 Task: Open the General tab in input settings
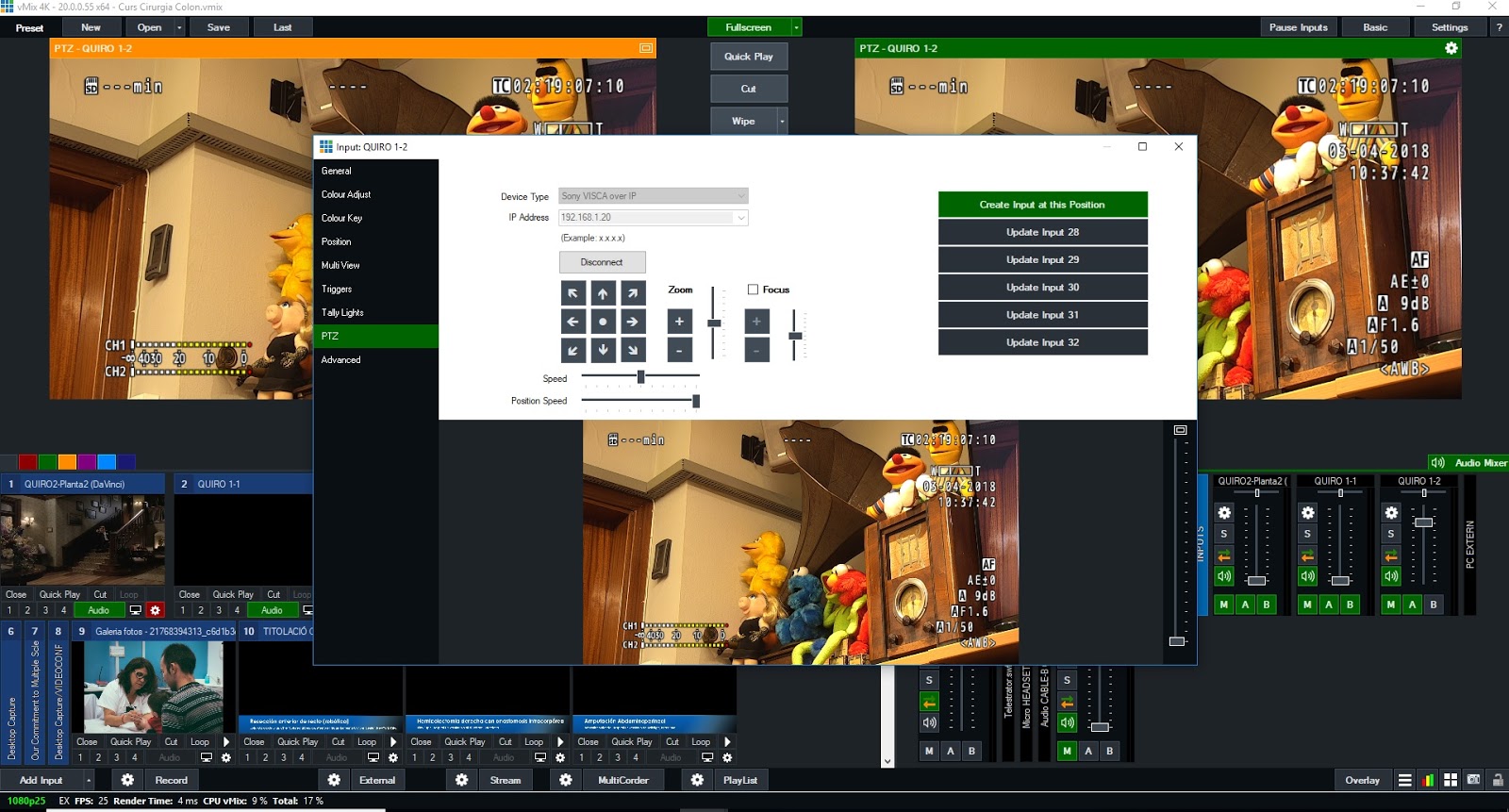pyautogui.click(x=376, y=171)
